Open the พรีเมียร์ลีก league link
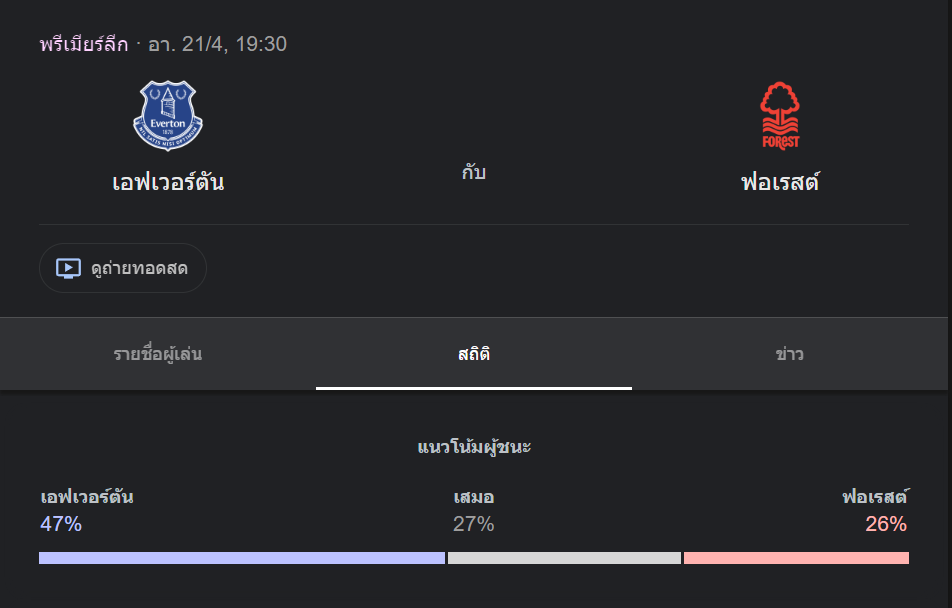Image resolution: width=952 pixels, height=608 pixels. pos(84,44)
